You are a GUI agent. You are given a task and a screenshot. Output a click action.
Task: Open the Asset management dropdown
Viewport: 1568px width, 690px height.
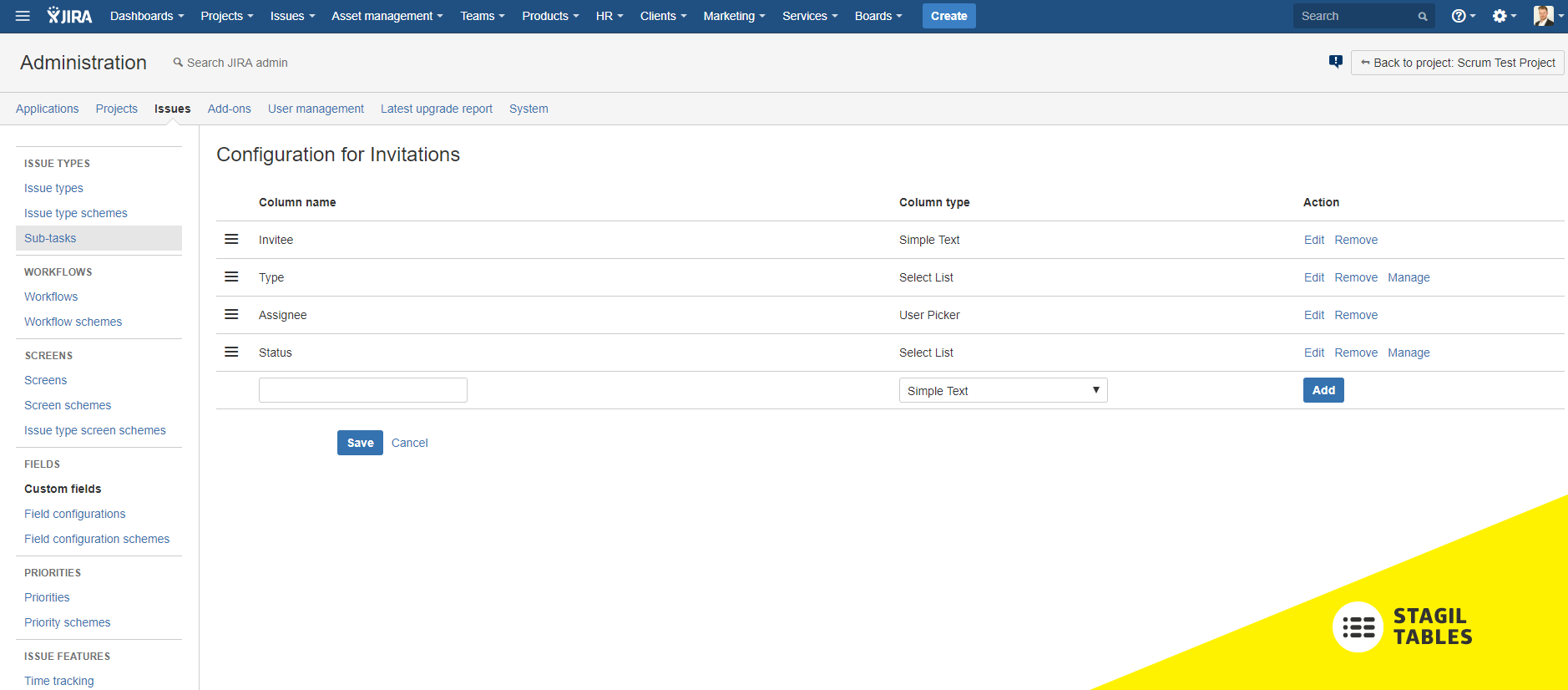(387, 16)
